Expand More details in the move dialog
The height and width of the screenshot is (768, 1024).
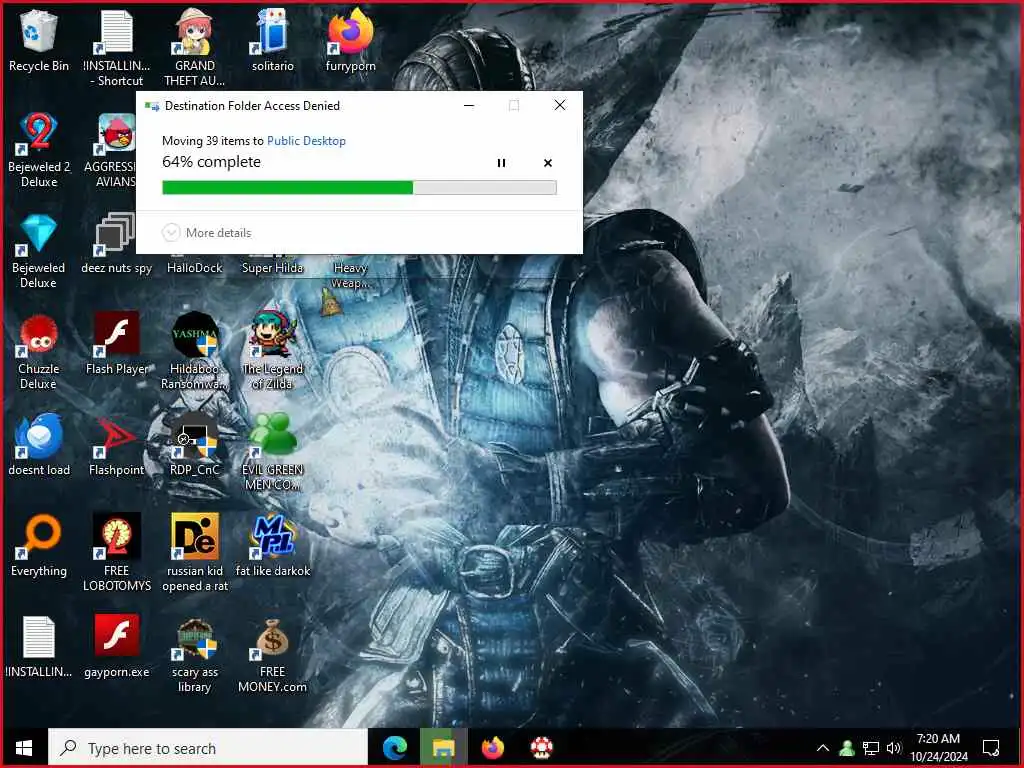click(206, 232)
